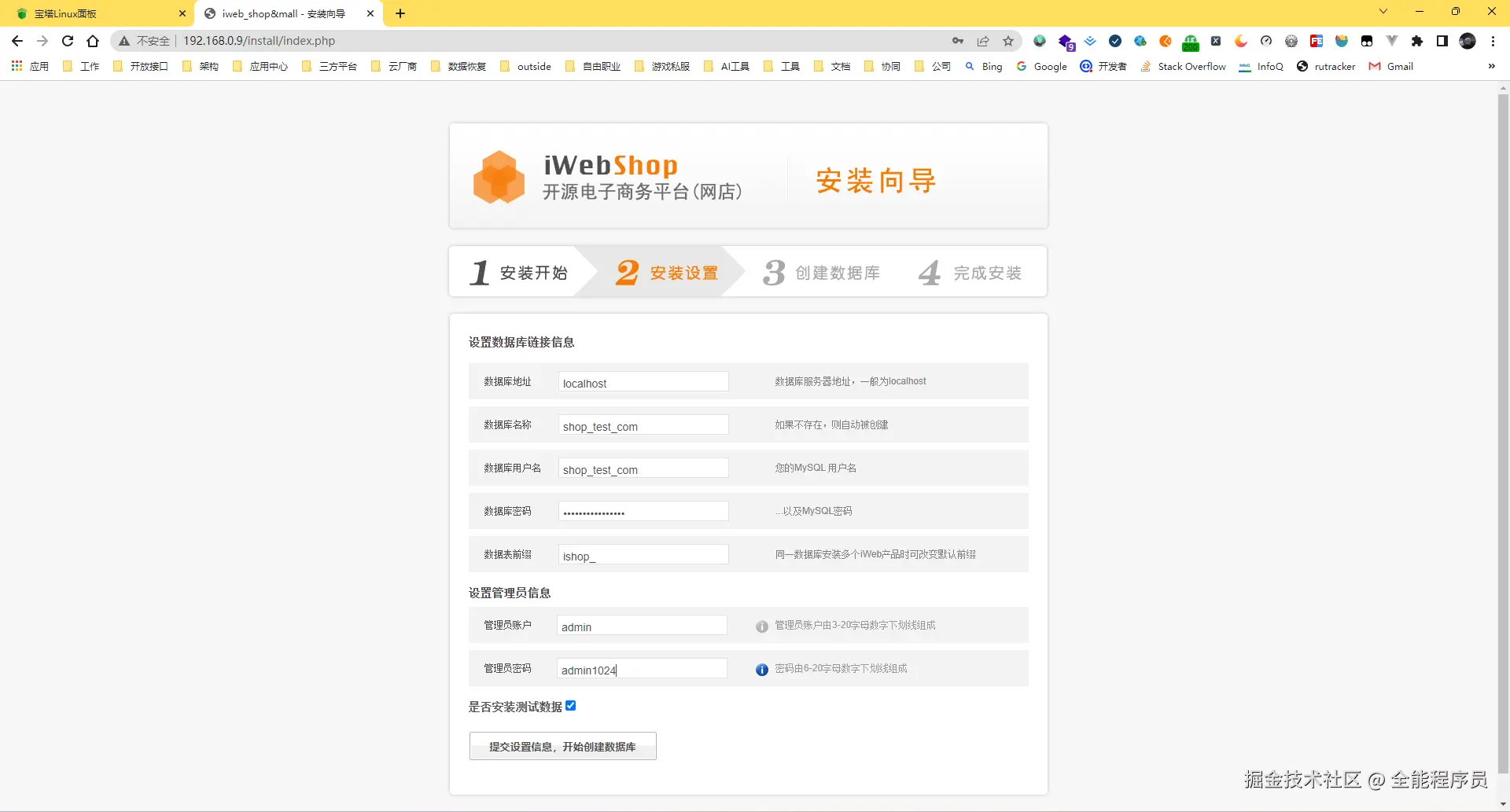Open the browser home page
The height and width of the screenshot is (812, 1510).
(93, 41)
